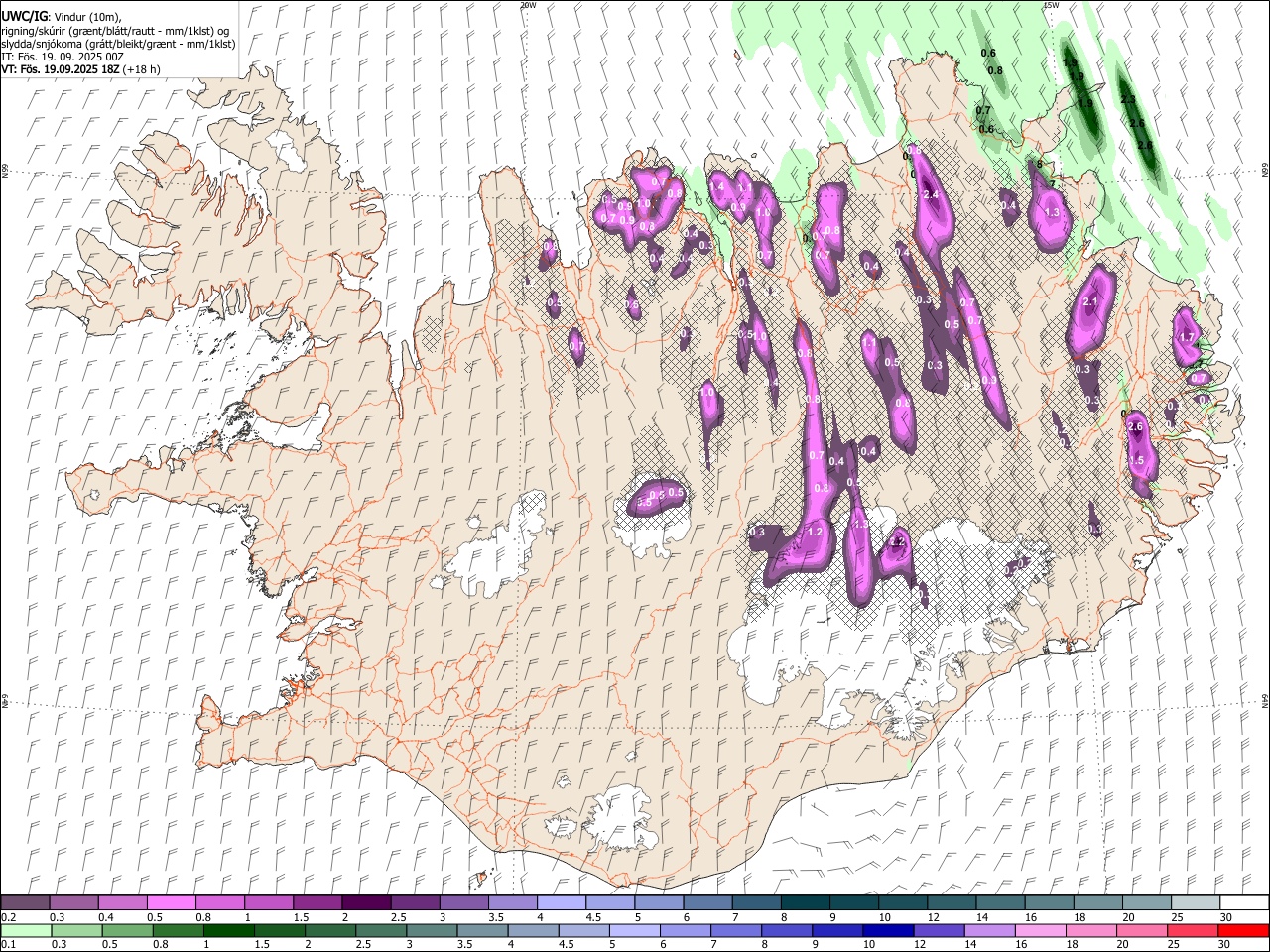
Task: Pick the pale pink swatch labeled 16 in the lower legend
Action: (x=1040, y=930)
